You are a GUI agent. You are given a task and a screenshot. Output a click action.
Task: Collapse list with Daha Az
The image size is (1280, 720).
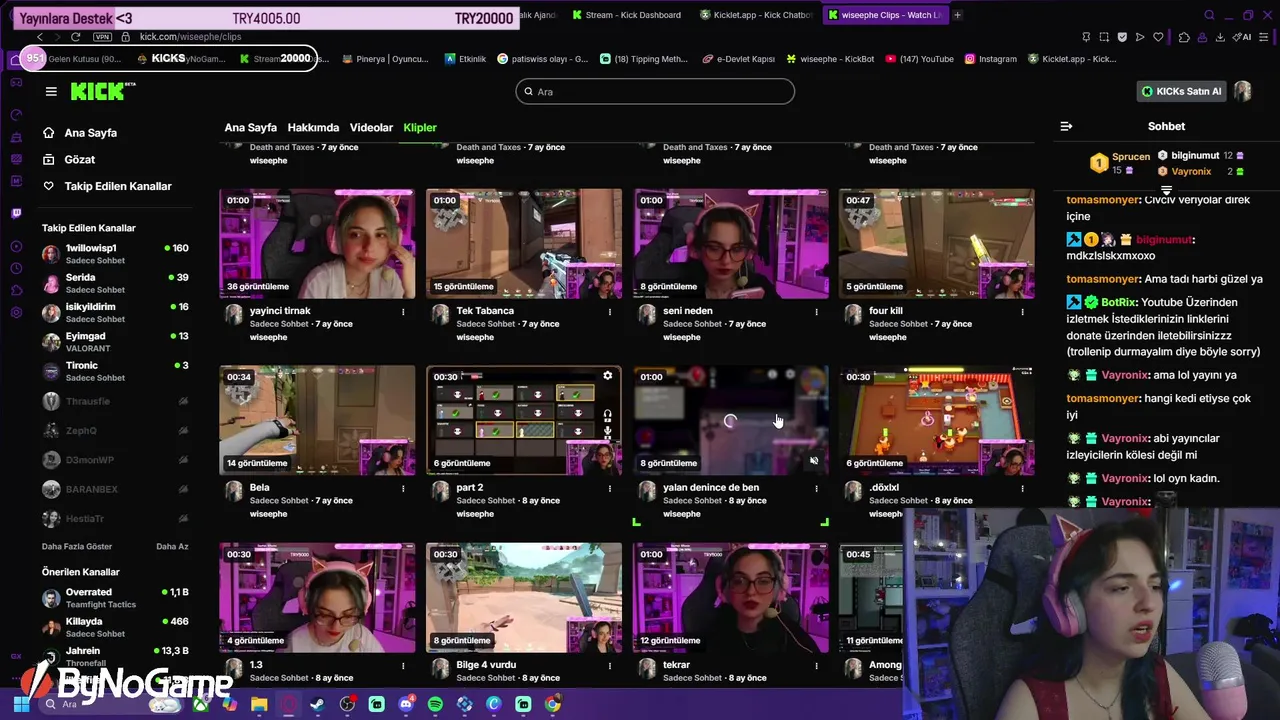172,546
